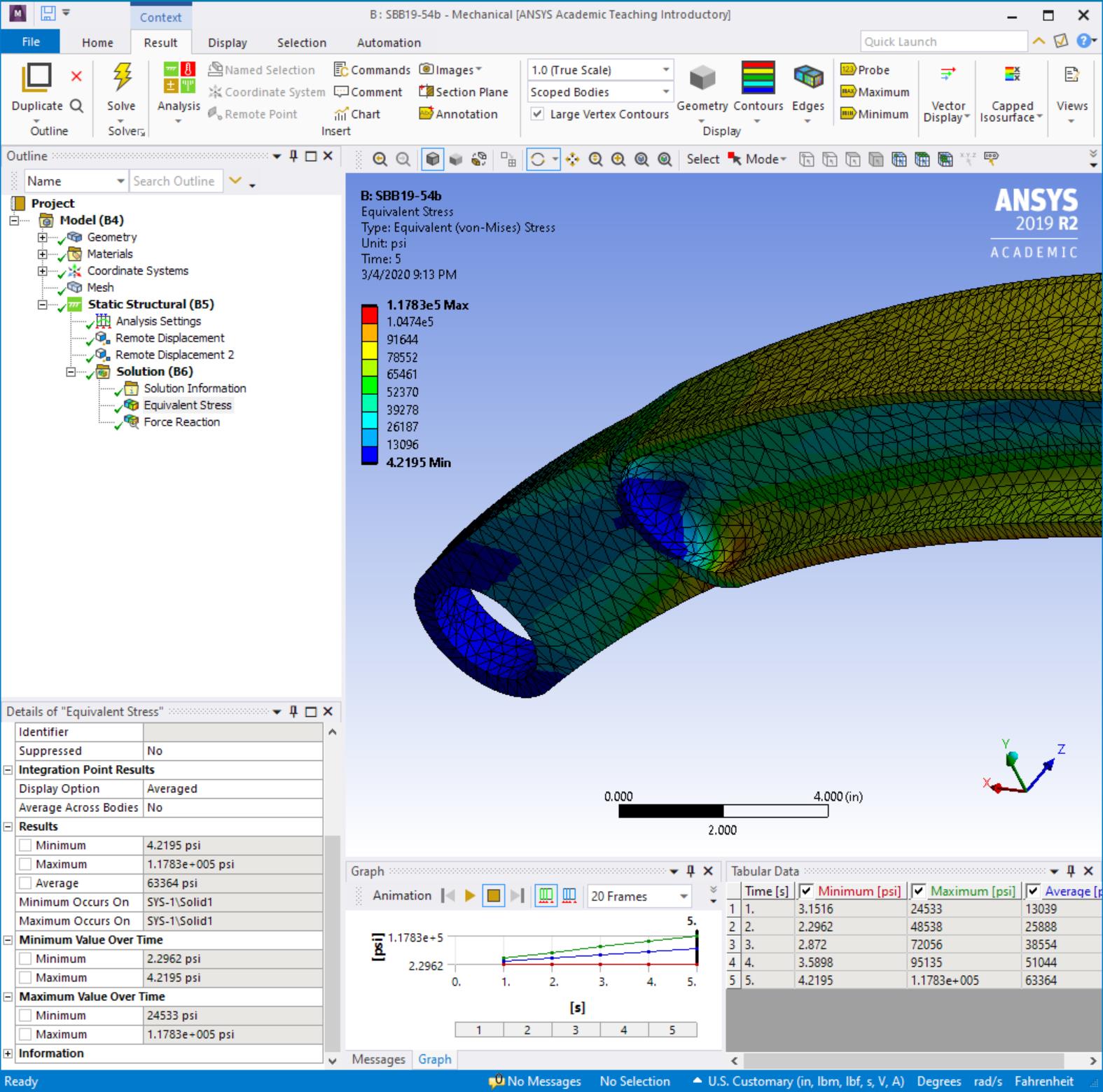Open the Scoped Bodies dropdown
The height and width of the screenshot is (1092, 1103).
click(600, 92)
